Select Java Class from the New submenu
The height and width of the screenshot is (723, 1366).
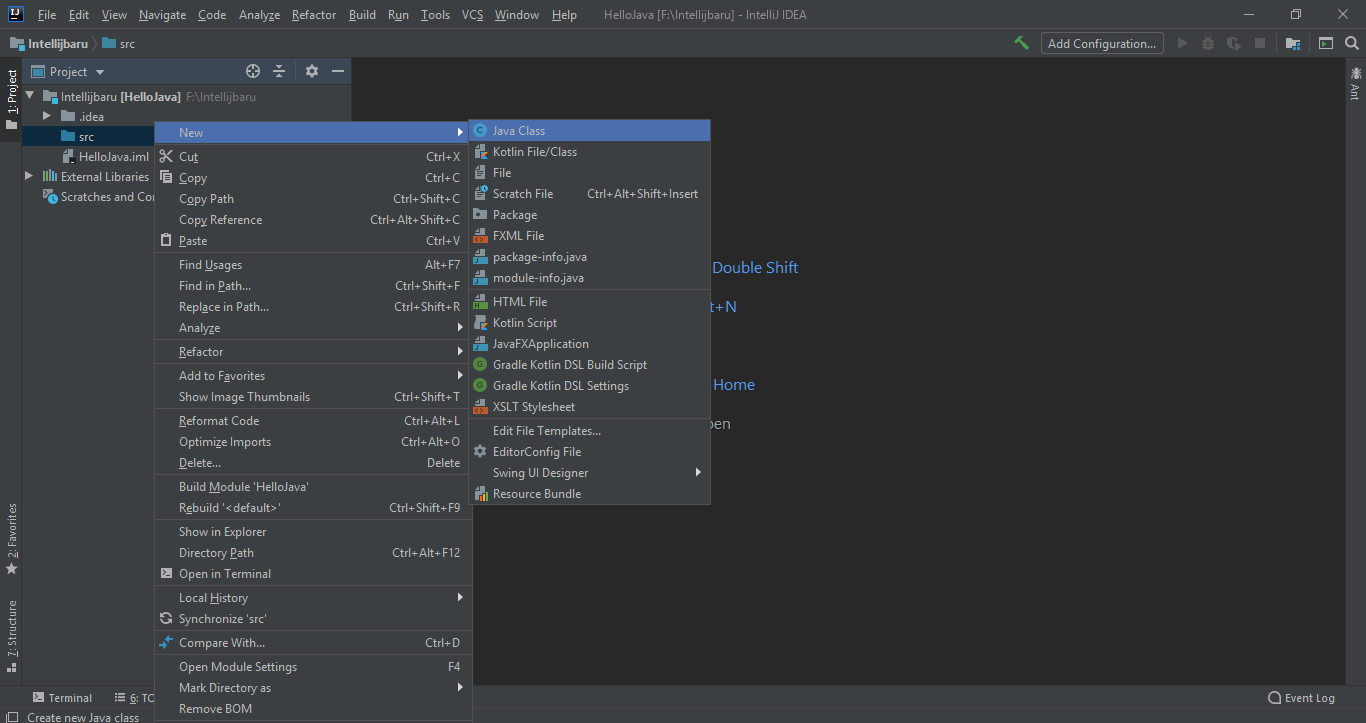click(x=590, y=131)
